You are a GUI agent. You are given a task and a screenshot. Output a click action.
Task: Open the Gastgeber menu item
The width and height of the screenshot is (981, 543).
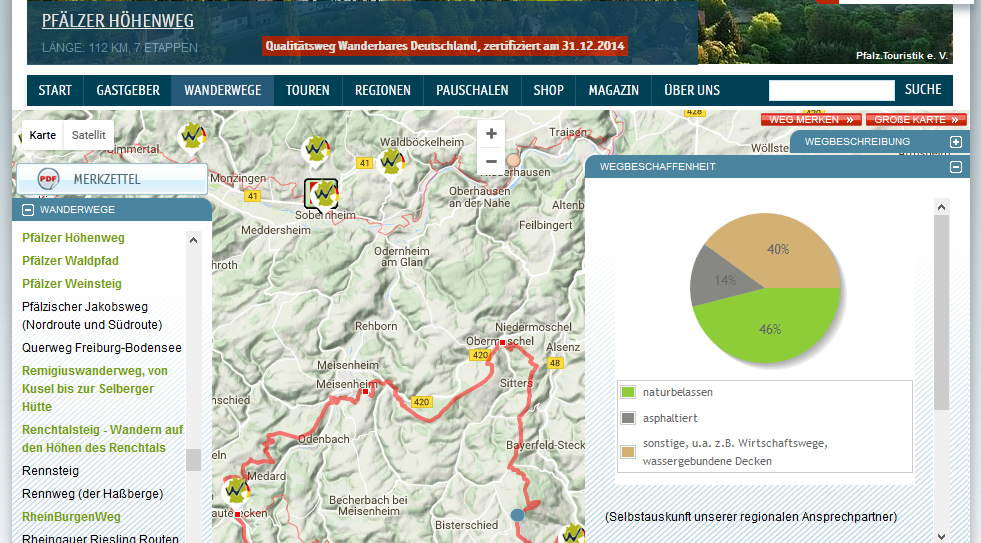[128, 90]
